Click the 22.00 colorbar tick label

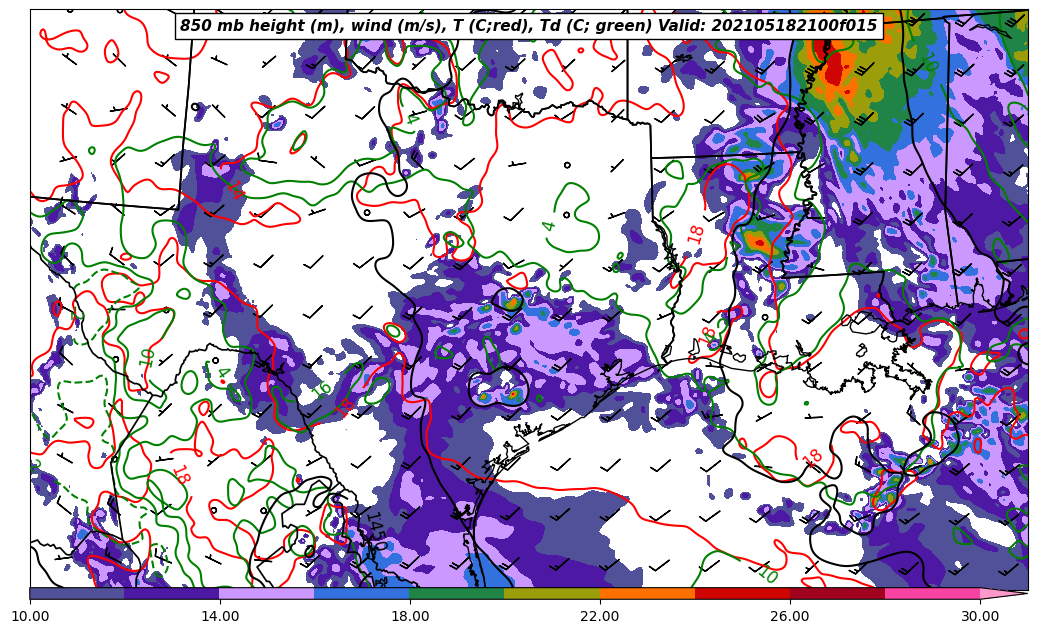pos(600,616)
